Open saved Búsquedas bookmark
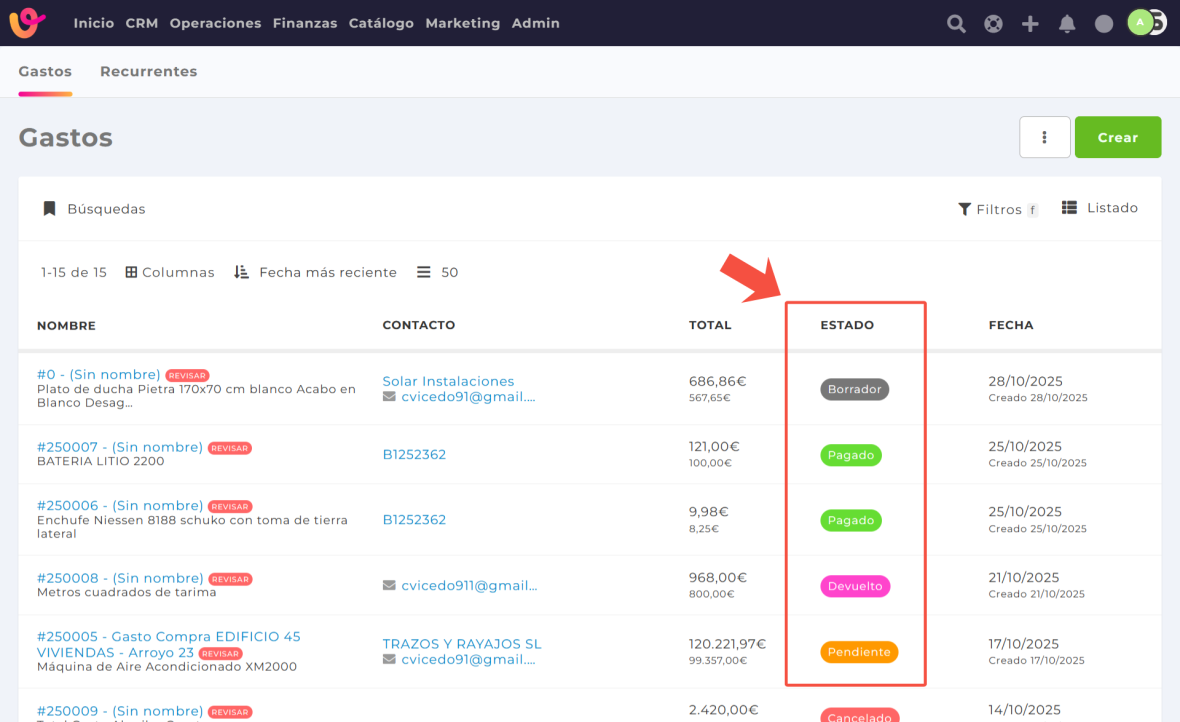 coord(94,209)
